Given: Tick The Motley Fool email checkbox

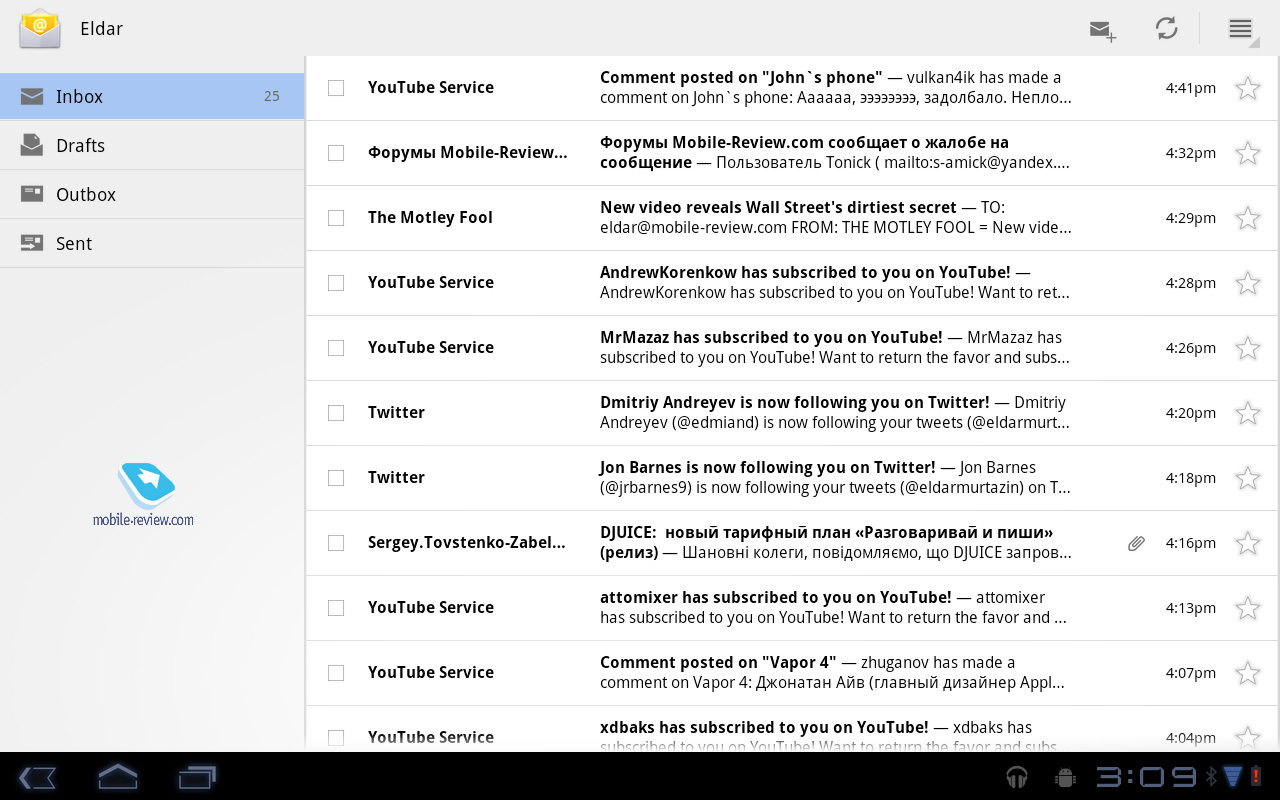Looking at the screenshot, I should point(336,218).
